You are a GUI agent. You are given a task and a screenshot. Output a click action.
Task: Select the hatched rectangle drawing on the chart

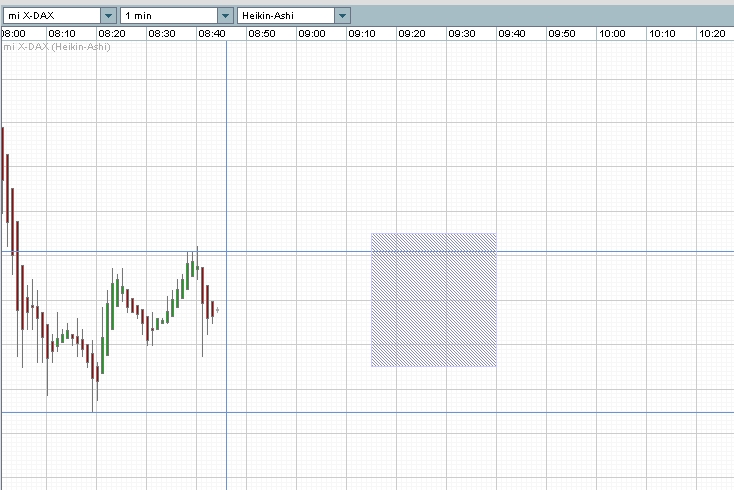(434, 300)
